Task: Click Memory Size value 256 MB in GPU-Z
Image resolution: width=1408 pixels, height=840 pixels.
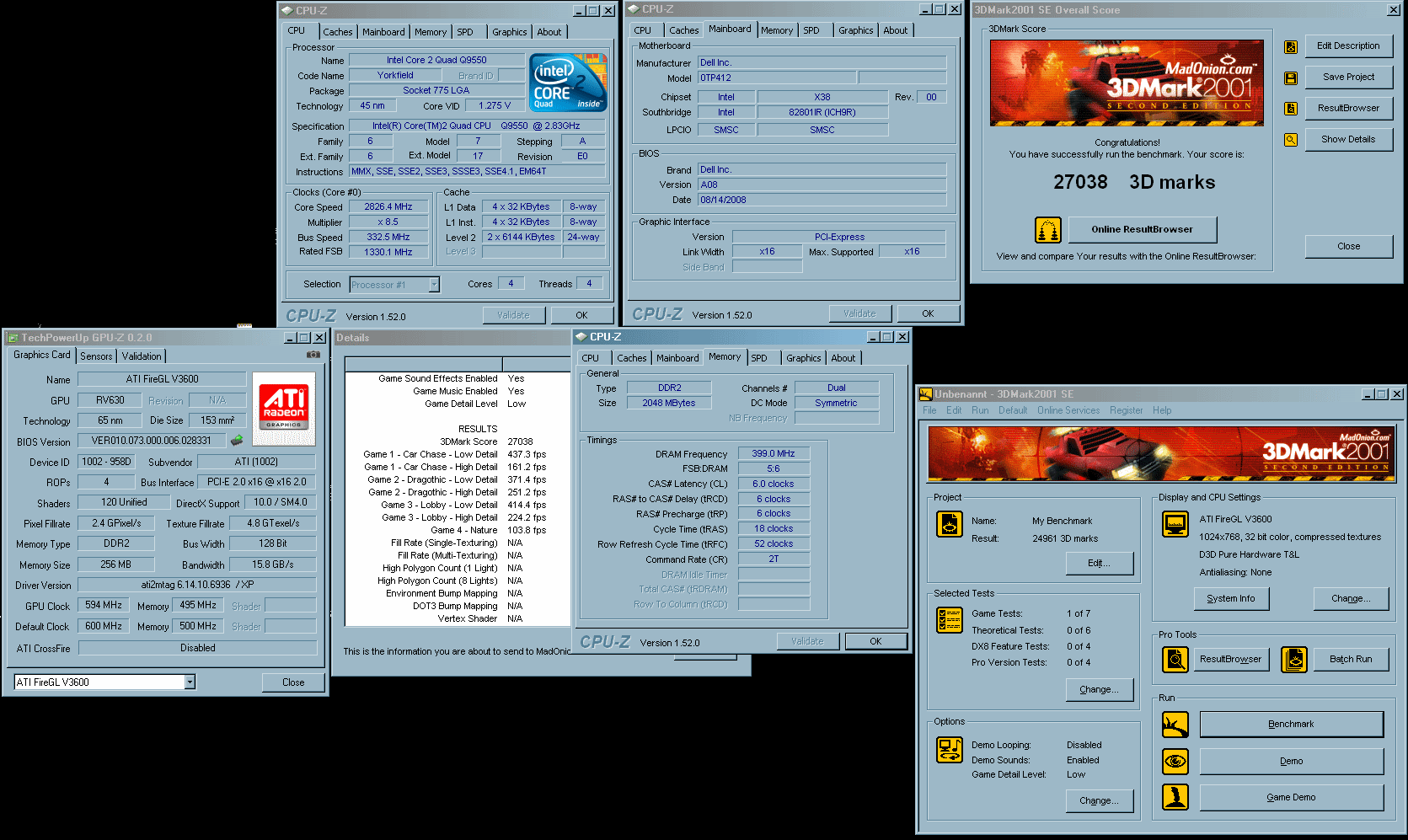Action: (116, 564)
